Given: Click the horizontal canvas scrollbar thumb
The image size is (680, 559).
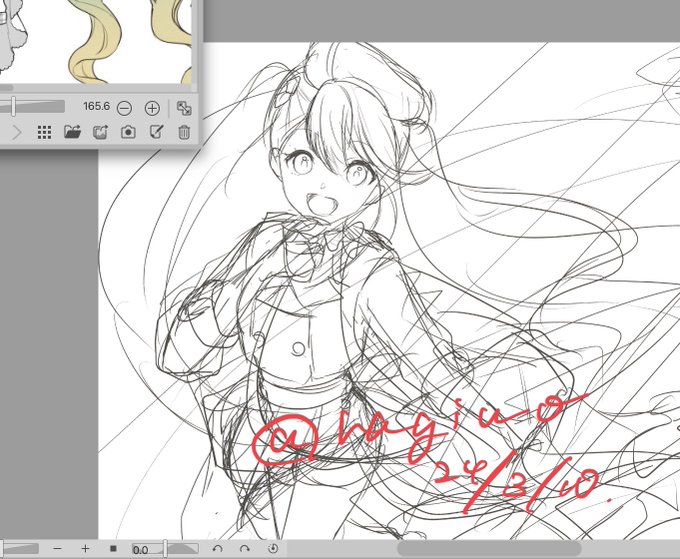Looking at the screenshot, I should tap(489, 548).
